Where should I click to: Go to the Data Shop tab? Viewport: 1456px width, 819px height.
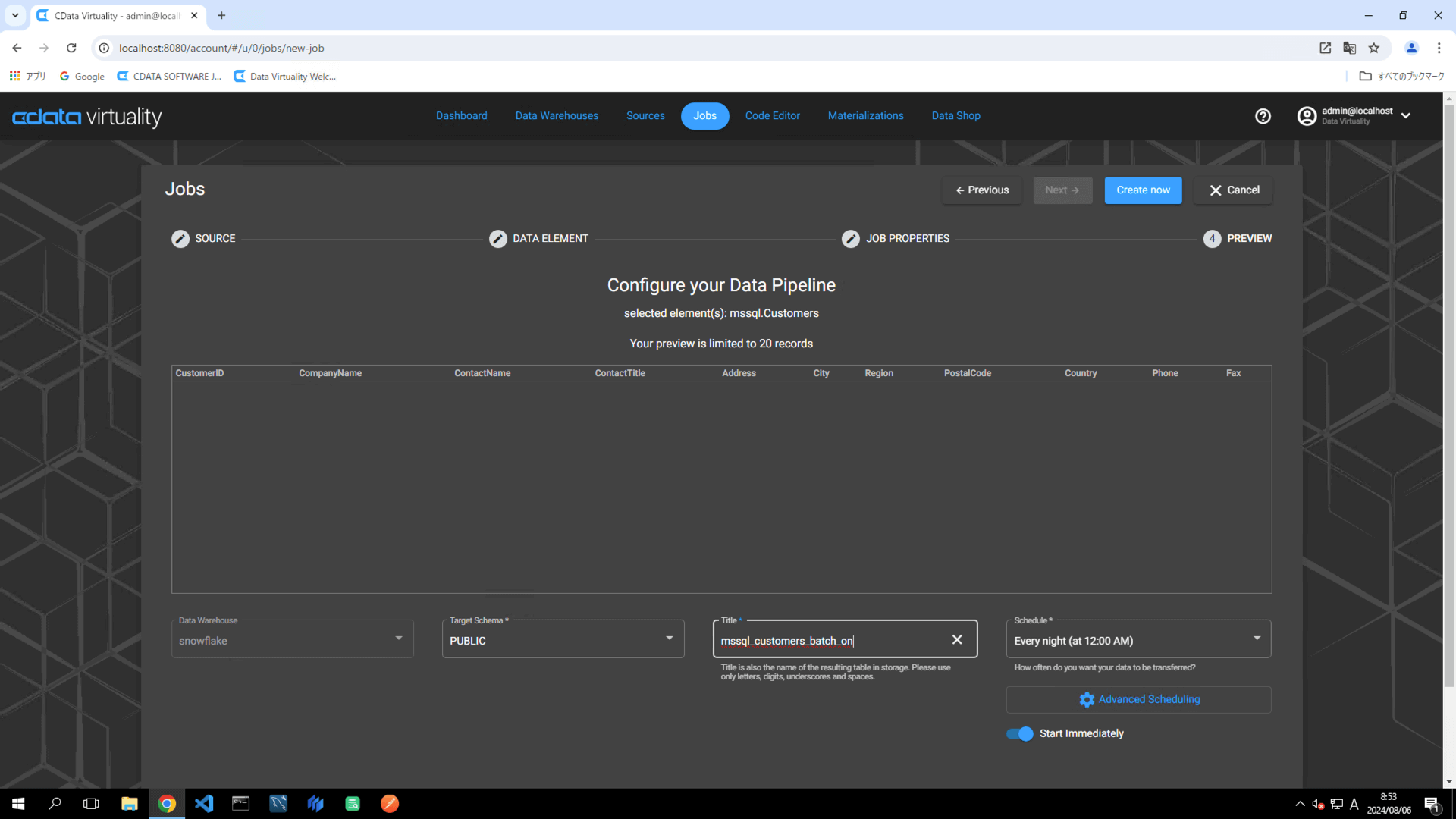(955, 116)
